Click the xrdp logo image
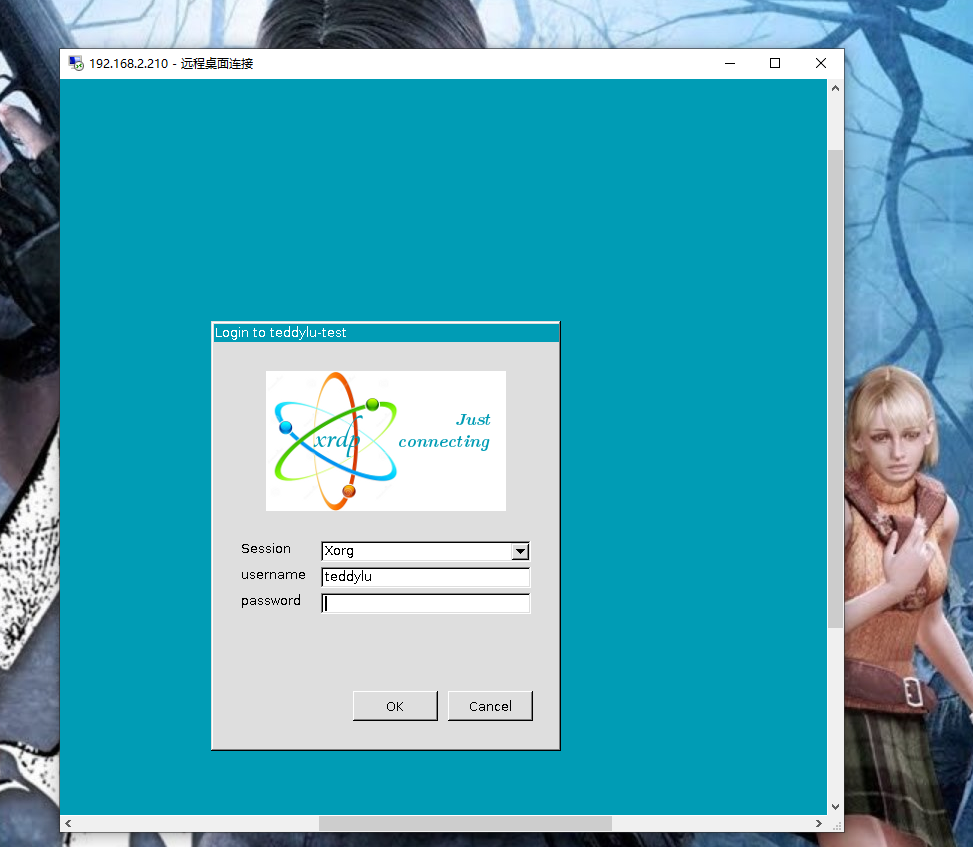 pyautogui.click(x=386, y=441)
